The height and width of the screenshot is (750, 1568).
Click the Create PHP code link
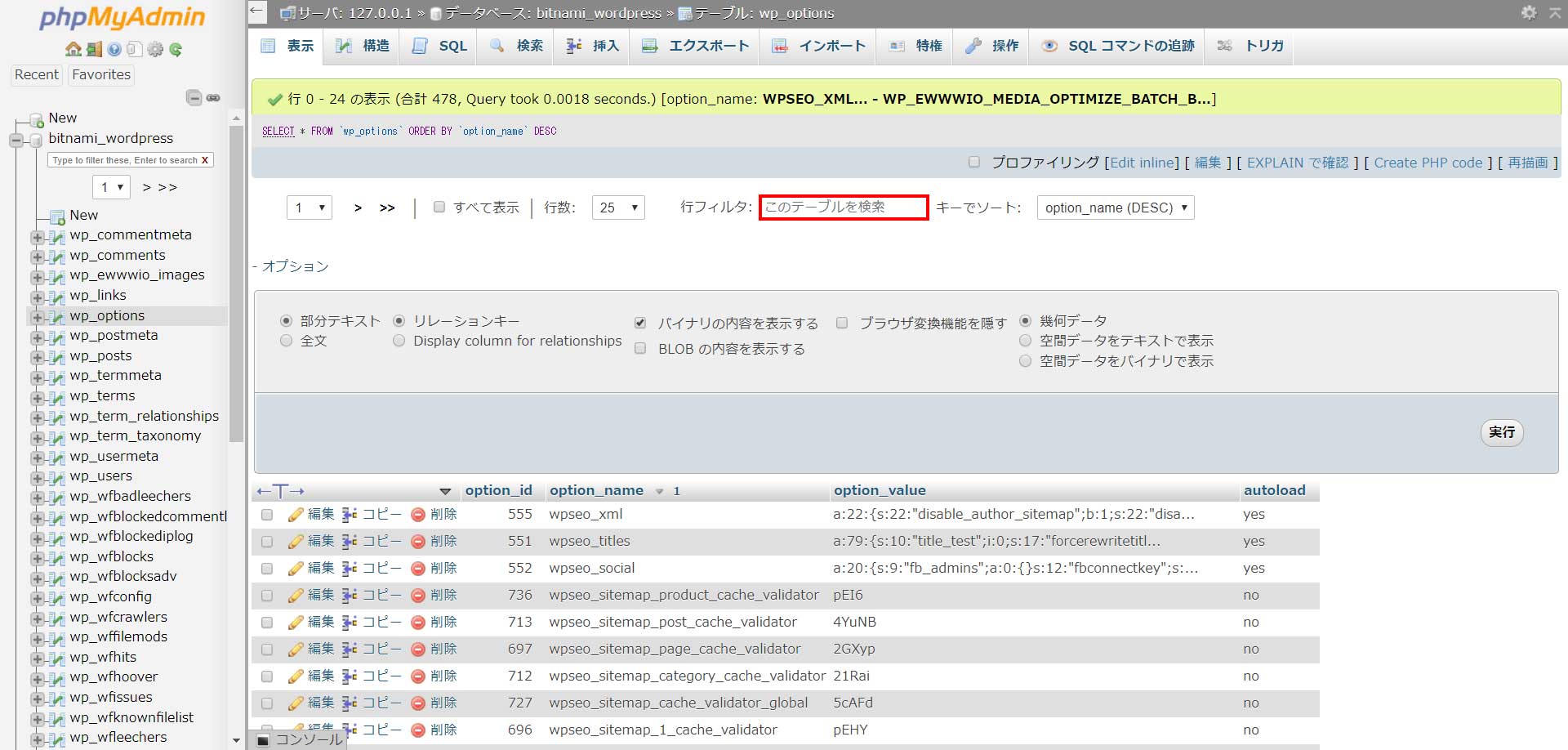pos(1428,163)
